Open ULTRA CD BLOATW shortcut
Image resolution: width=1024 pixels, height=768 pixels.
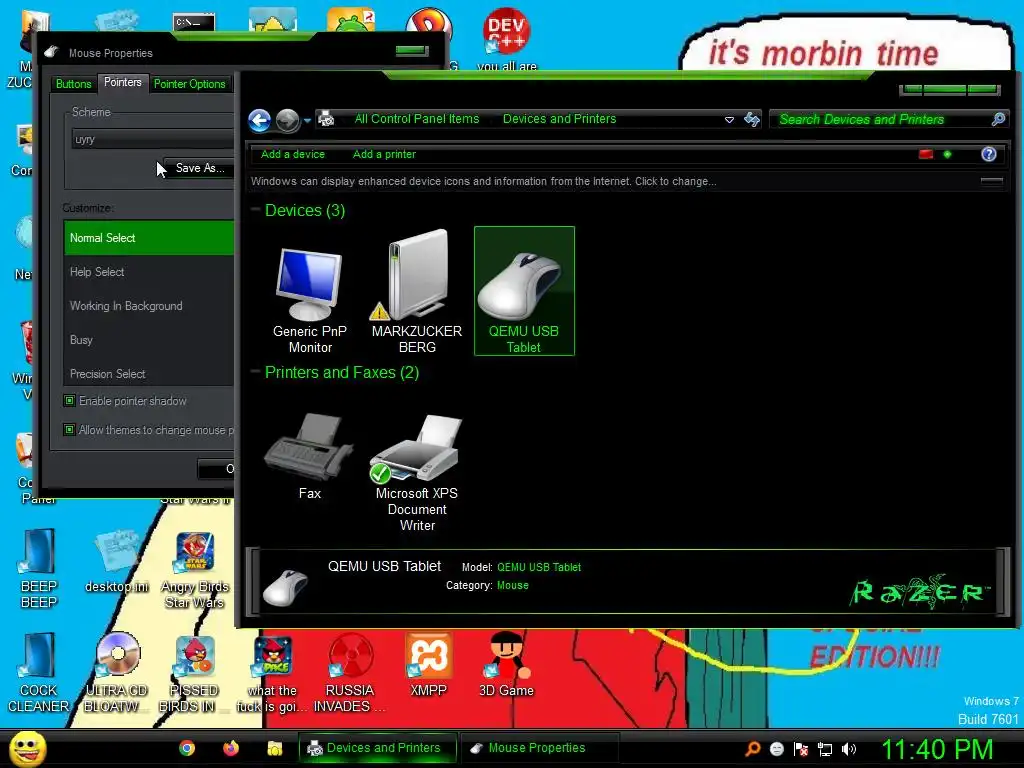pyautogui.click(x=117, y=673)
